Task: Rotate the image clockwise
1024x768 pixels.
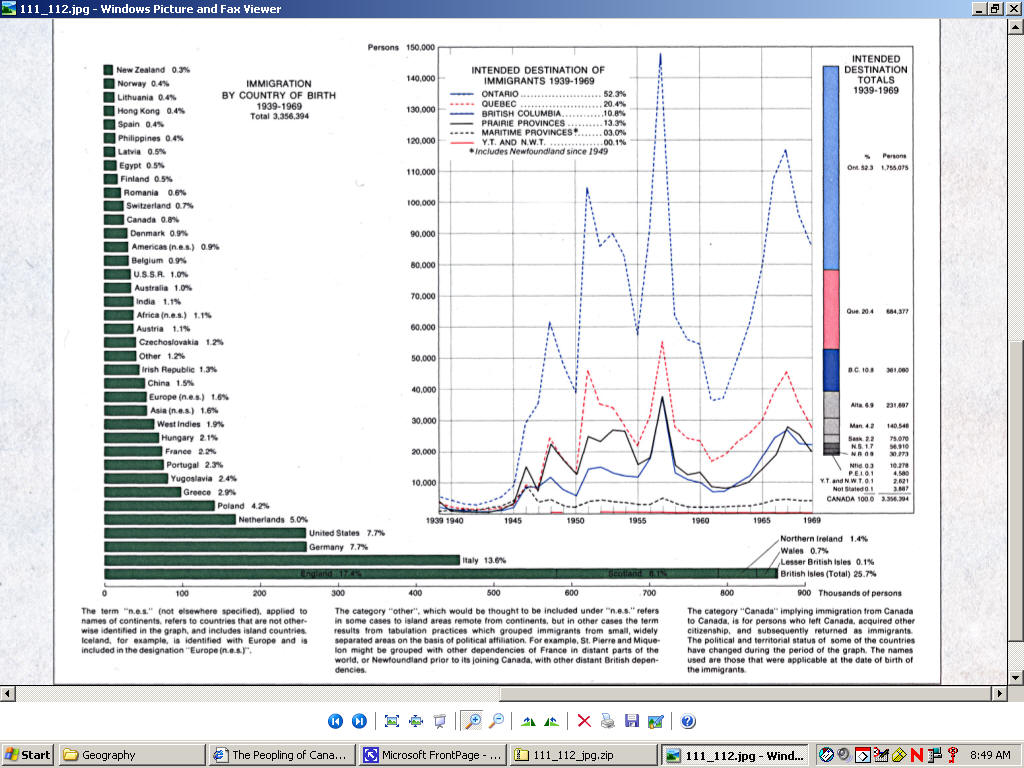Action: 527,721
